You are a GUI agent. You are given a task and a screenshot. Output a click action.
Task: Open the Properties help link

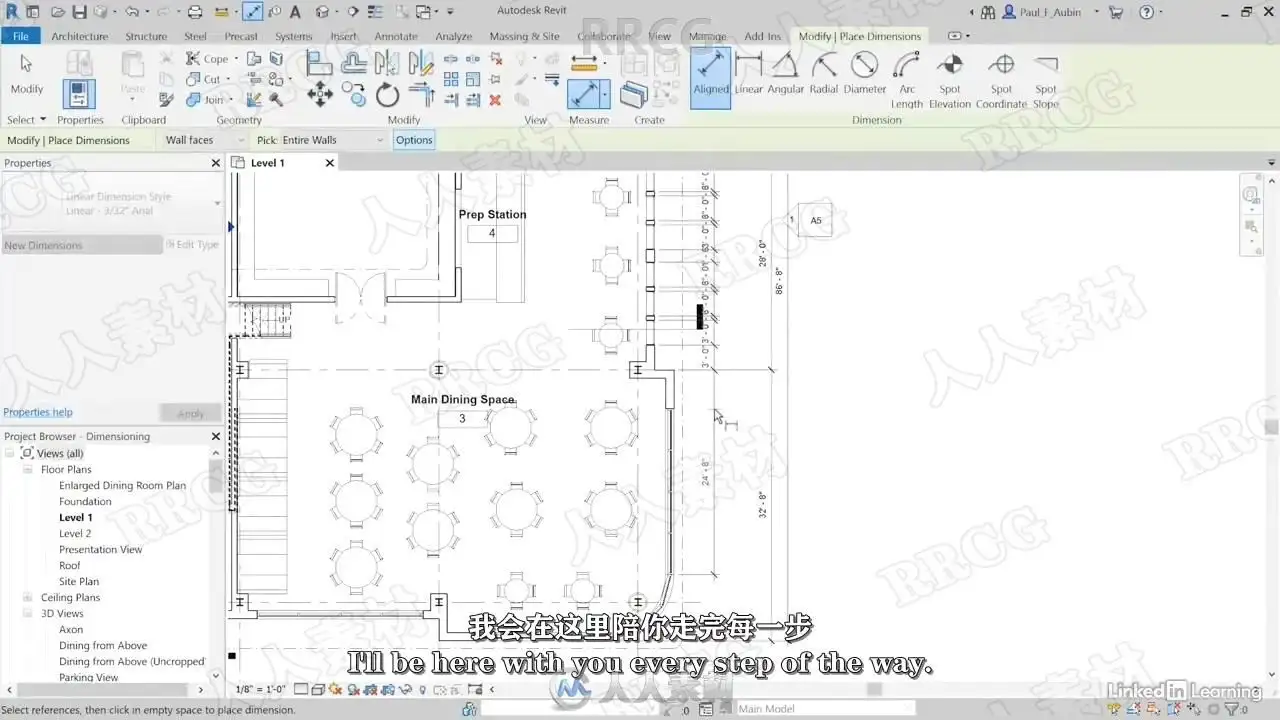(38, 412)
